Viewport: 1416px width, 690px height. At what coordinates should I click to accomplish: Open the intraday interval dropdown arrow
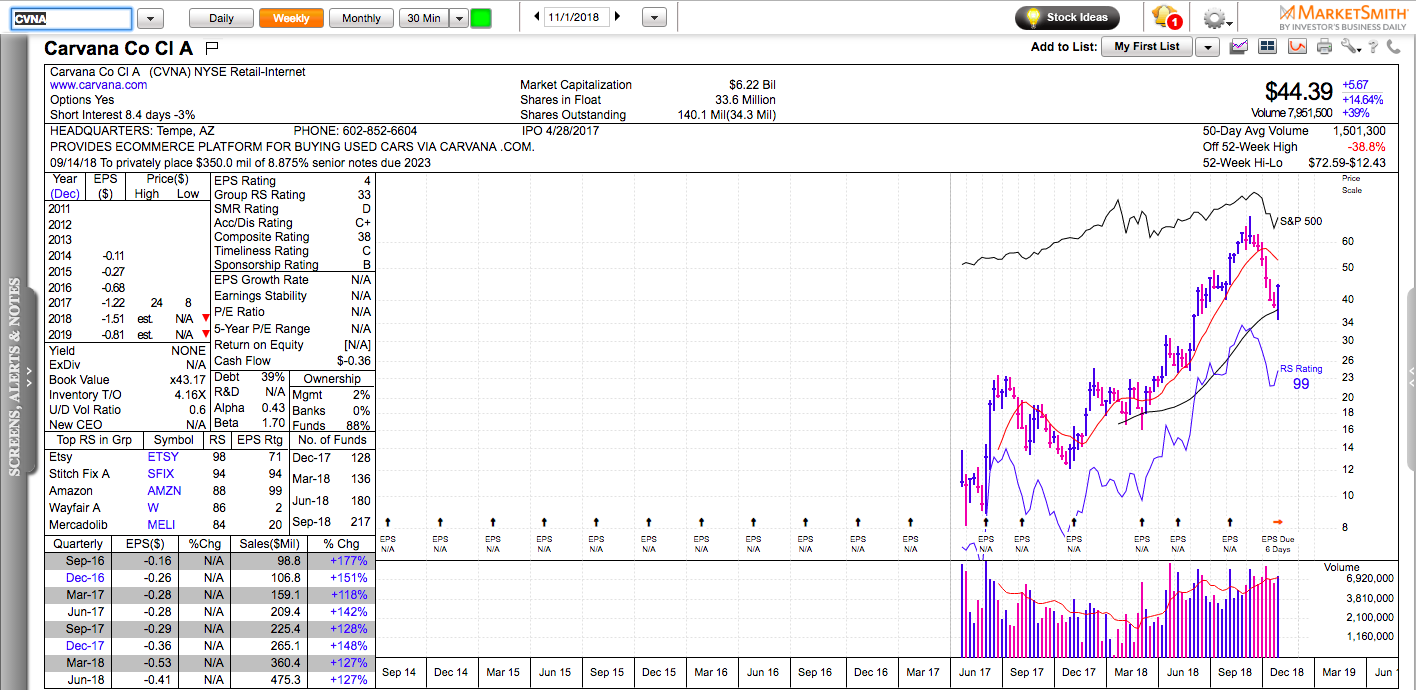tap(459, 18)
